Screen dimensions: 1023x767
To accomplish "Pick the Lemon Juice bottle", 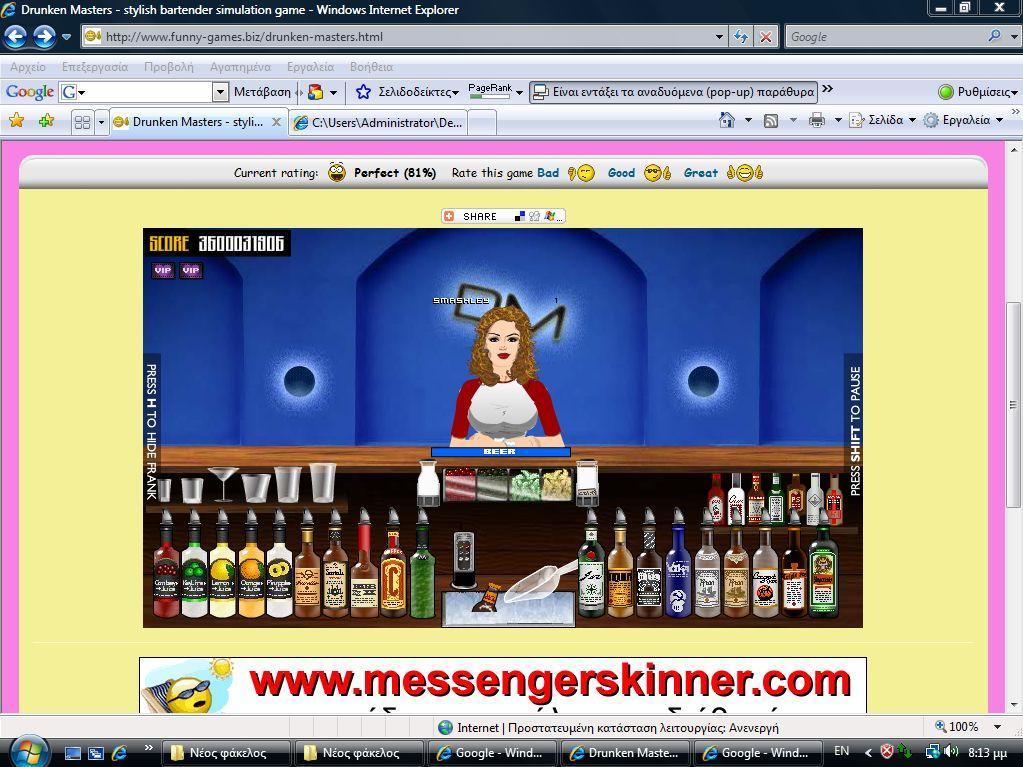I will click(x=222, y=565).
